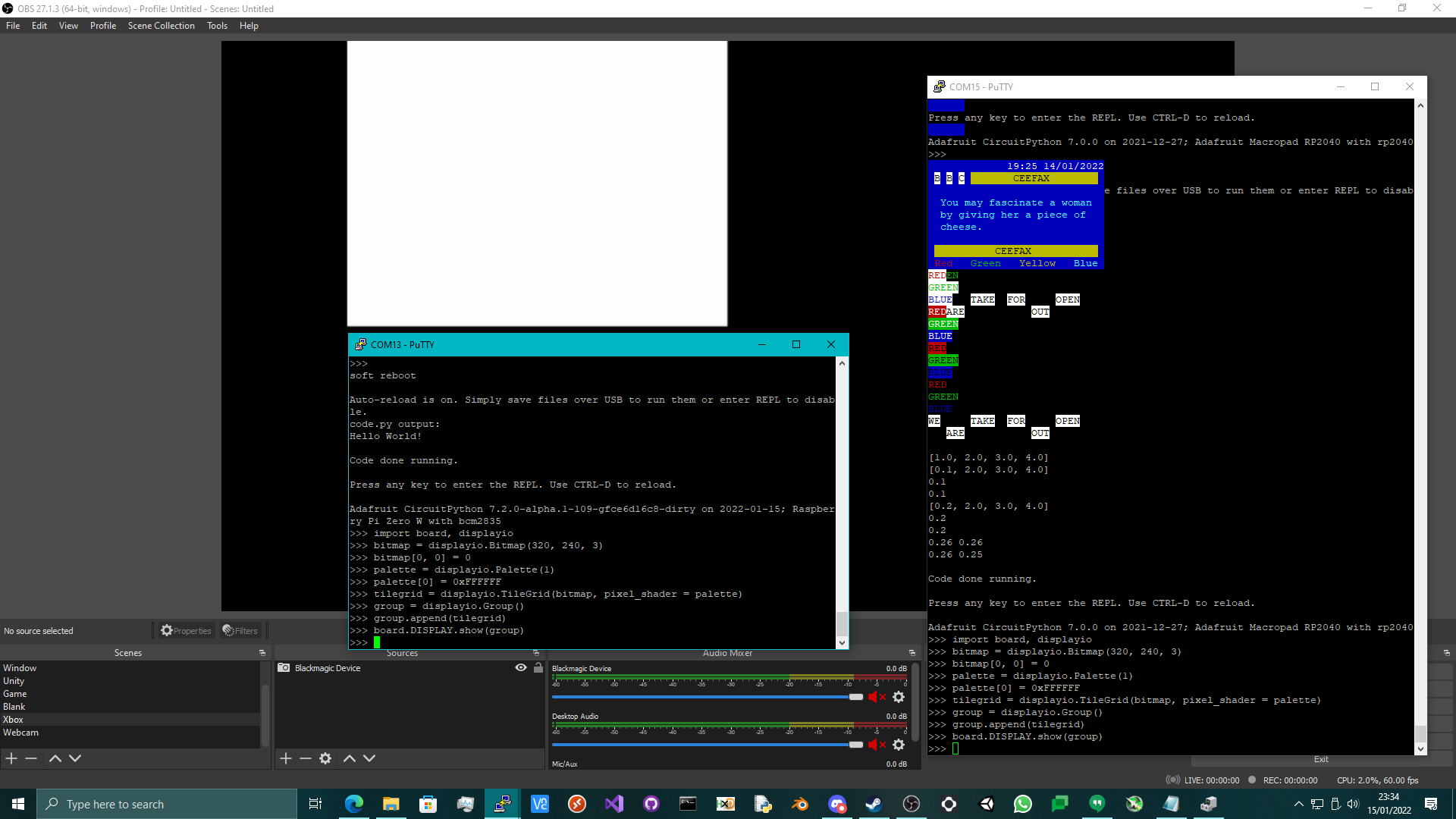This screenshot has height=819, width=1456.
Task: Select the Blank scene
Action: point(130,707)
